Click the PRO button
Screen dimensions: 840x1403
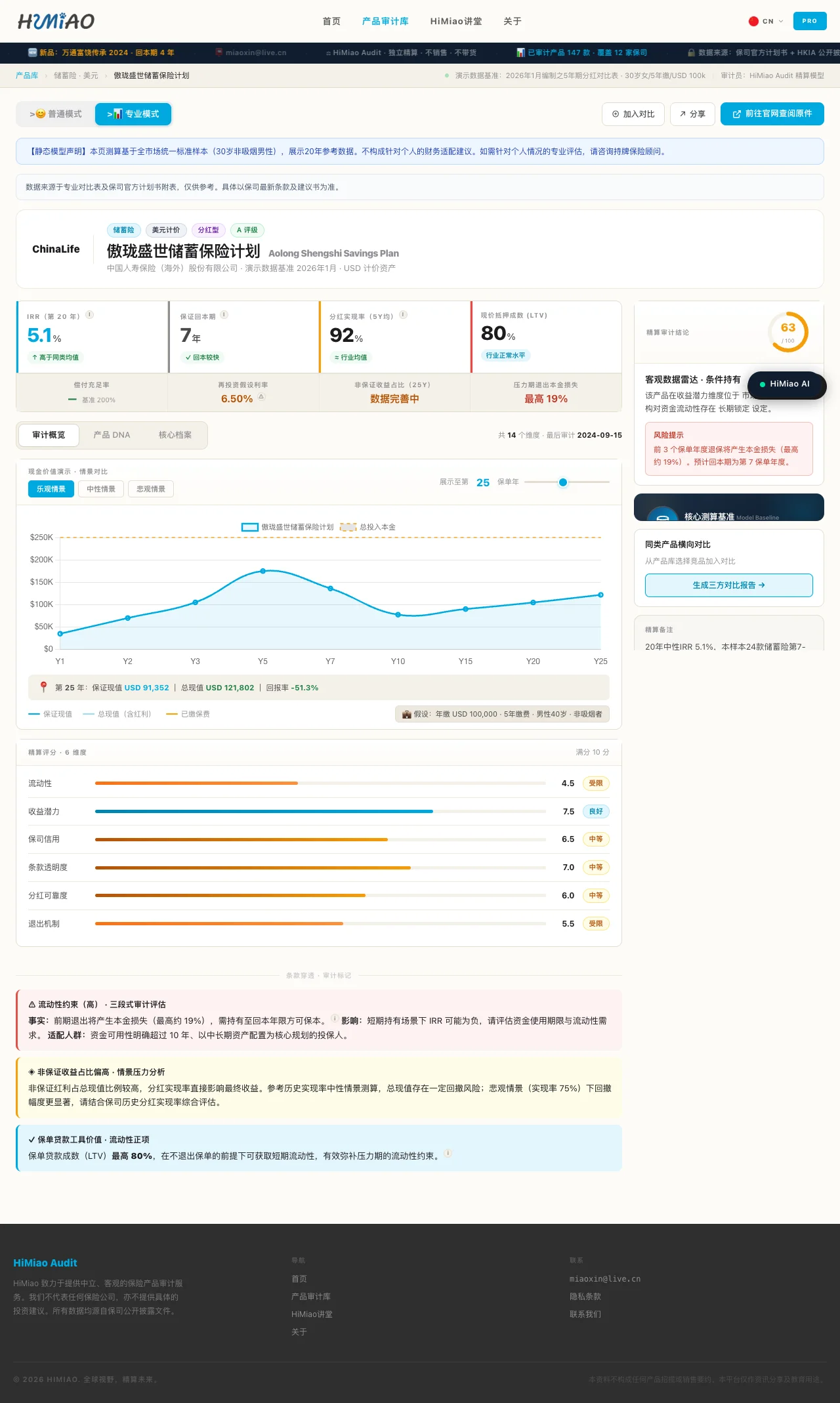[810, 21]
